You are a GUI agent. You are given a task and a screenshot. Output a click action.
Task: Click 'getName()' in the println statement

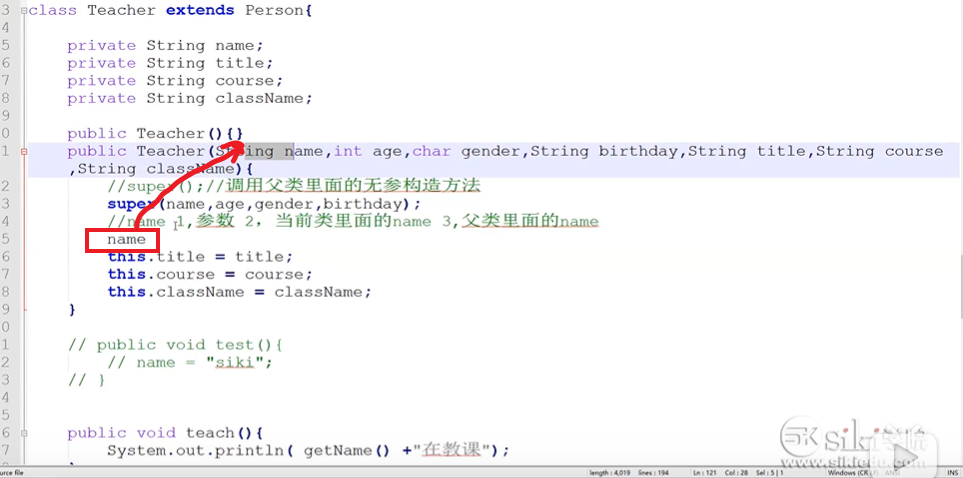345,451
